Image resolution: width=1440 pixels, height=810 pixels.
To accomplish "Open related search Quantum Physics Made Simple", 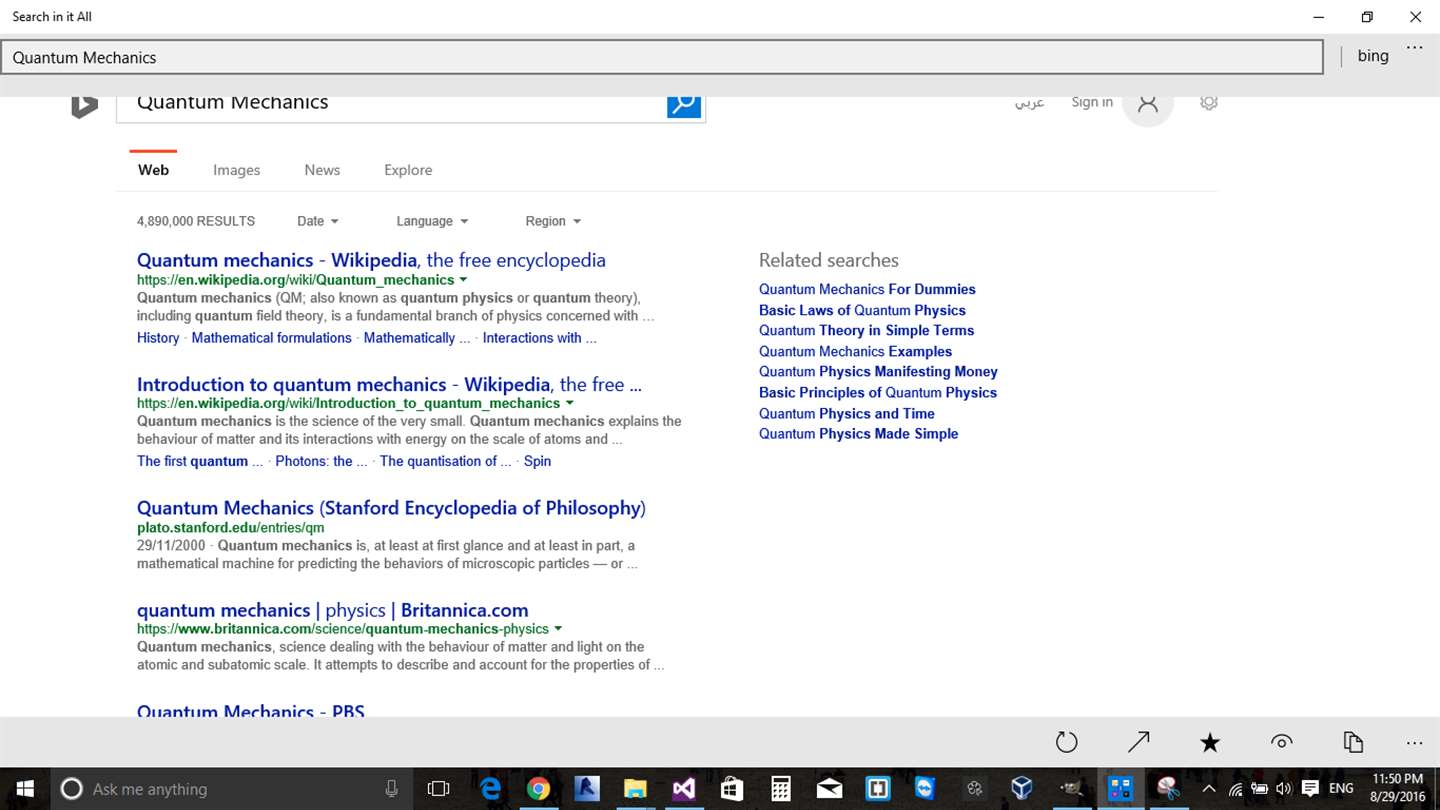I will tap(858, 433).
